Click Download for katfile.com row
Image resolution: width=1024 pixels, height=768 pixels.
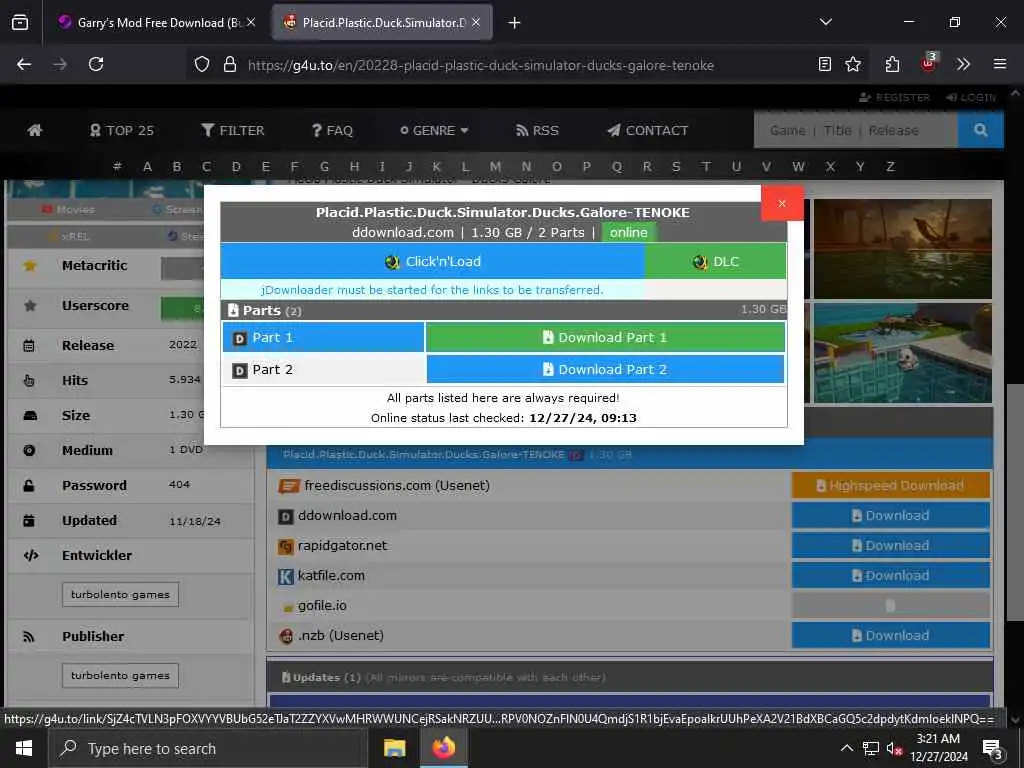[891, 575]
